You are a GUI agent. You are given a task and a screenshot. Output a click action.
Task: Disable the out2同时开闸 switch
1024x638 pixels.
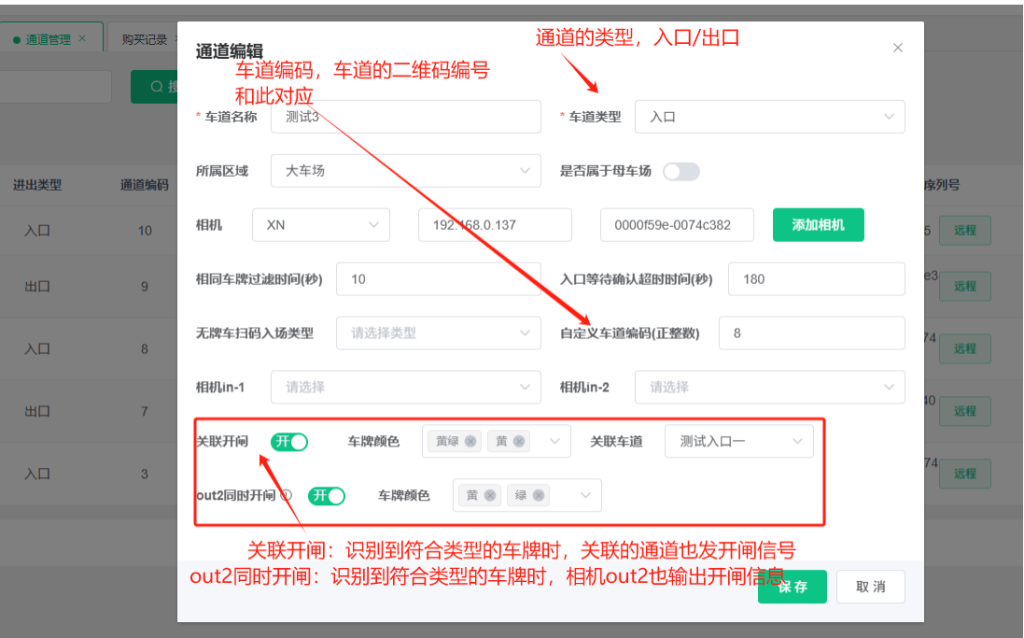click(326, 496)
